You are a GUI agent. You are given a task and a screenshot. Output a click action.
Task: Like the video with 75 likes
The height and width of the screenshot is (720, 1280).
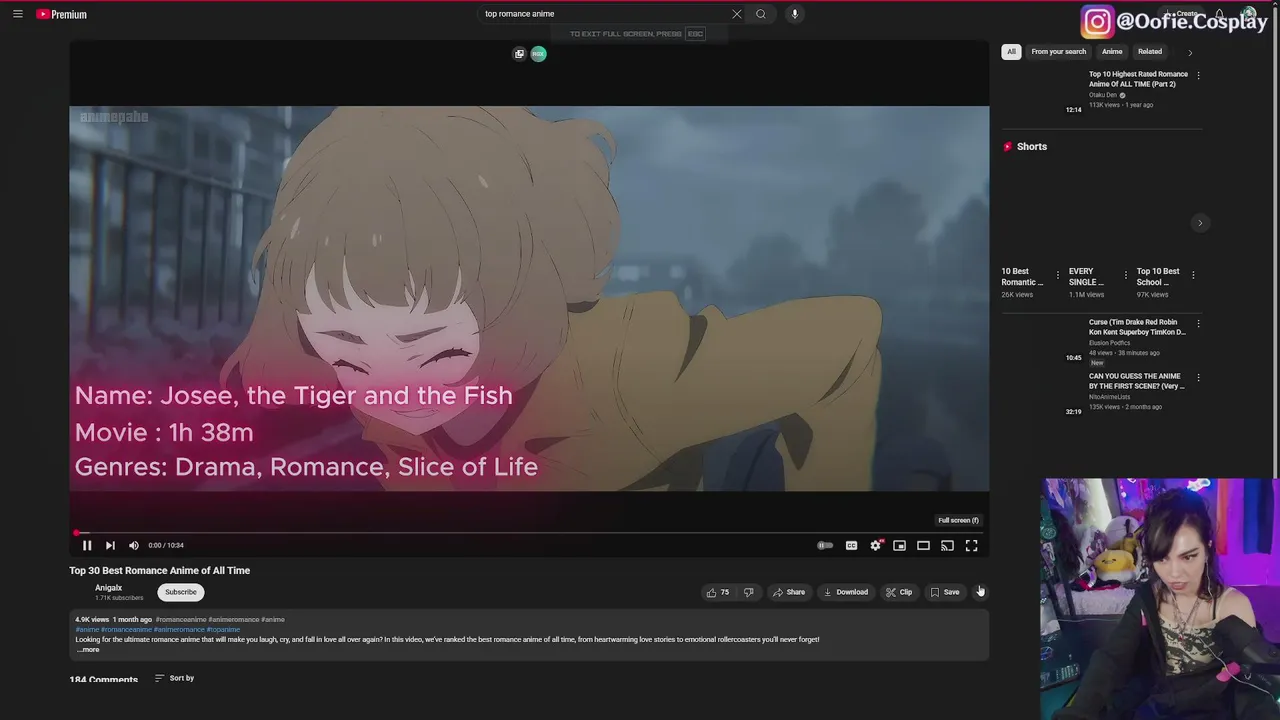point(718,592)
